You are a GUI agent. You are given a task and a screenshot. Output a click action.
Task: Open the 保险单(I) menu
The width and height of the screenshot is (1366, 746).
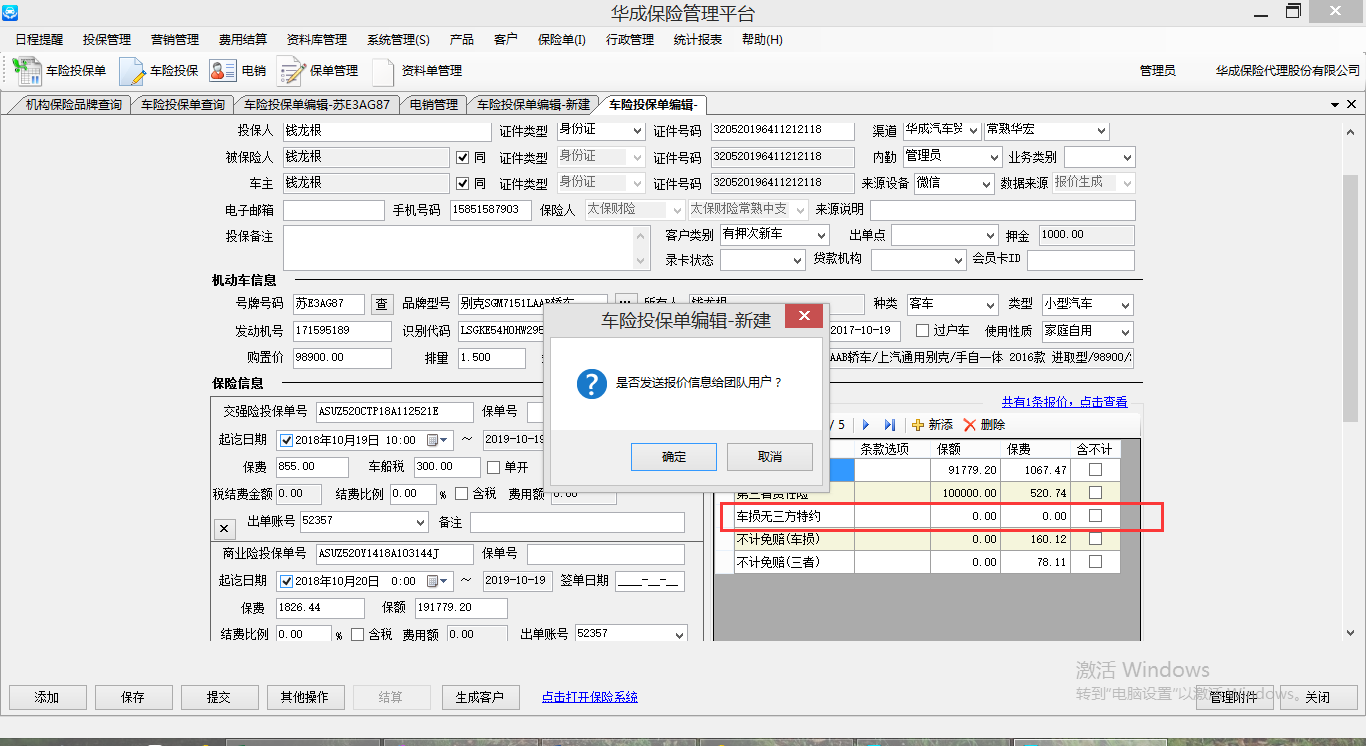[x=561, y=40]
